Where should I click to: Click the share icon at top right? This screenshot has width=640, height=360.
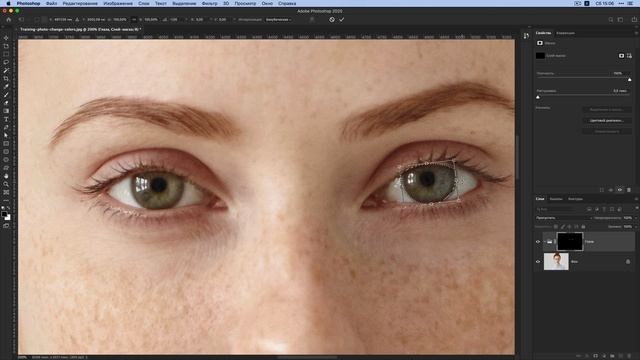(x=634, y=19)
